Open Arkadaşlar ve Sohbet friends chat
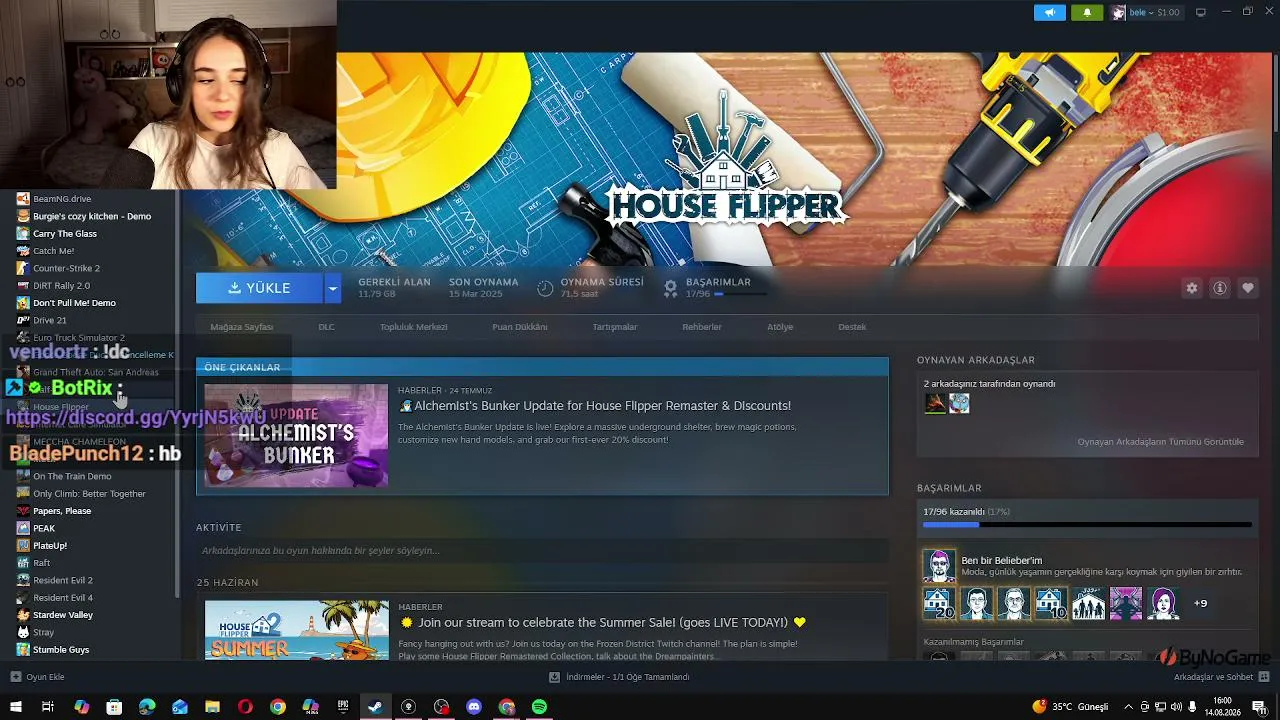 coord(1220,677)
